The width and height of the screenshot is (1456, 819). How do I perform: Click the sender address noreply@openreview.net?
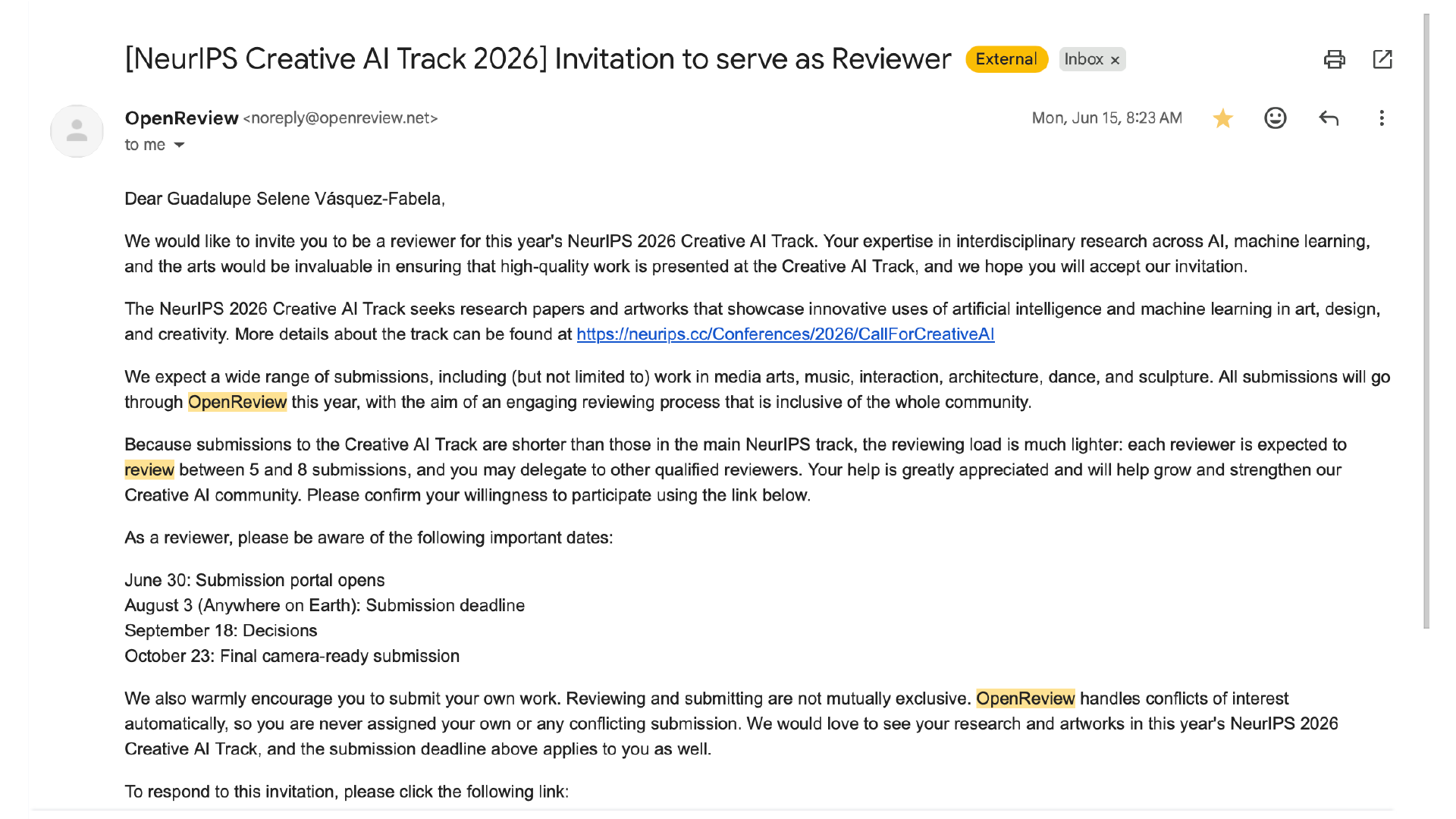tap(340, 118)
